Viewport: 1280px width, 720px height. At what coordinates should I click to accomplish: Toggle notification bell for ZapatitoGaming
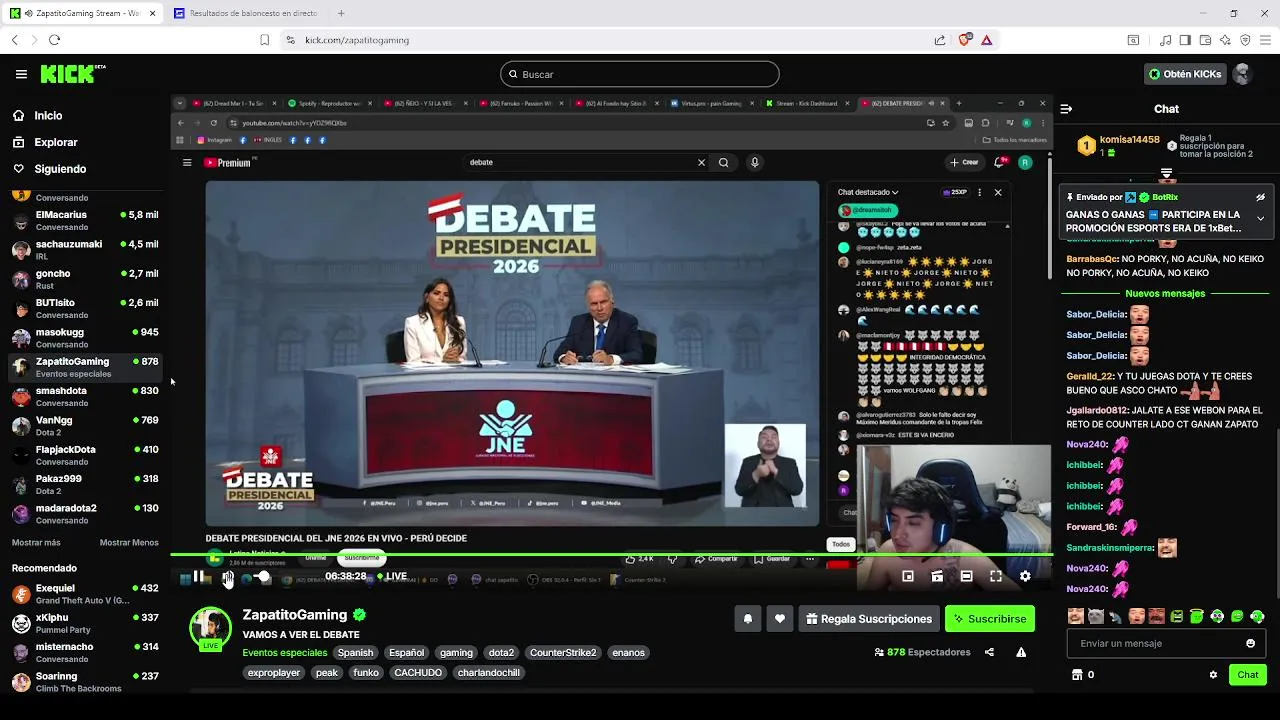(747, 619)
